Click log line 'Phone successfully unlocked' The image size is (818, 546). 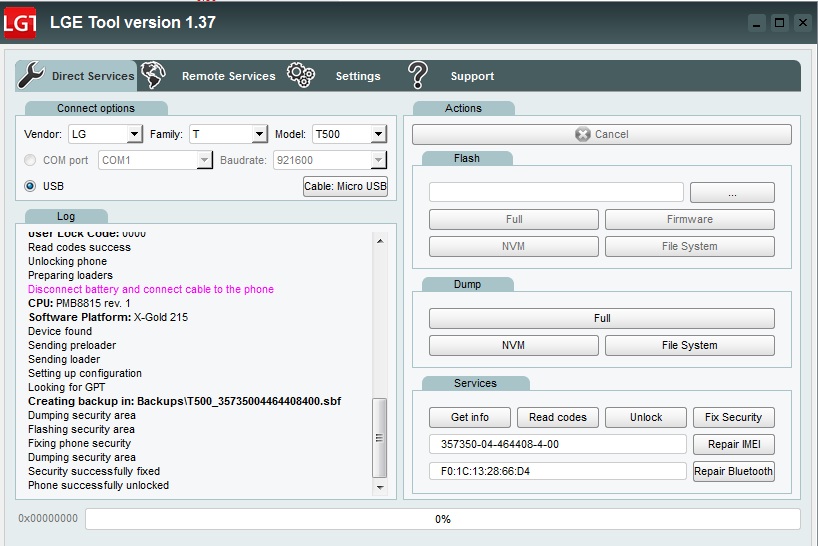[99, 486]
